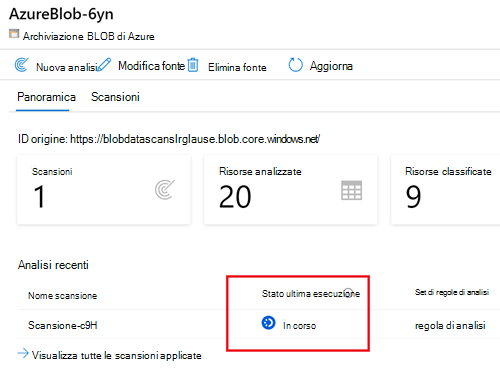Click the Stato ultima esecuzione column header

pos(311,294)
